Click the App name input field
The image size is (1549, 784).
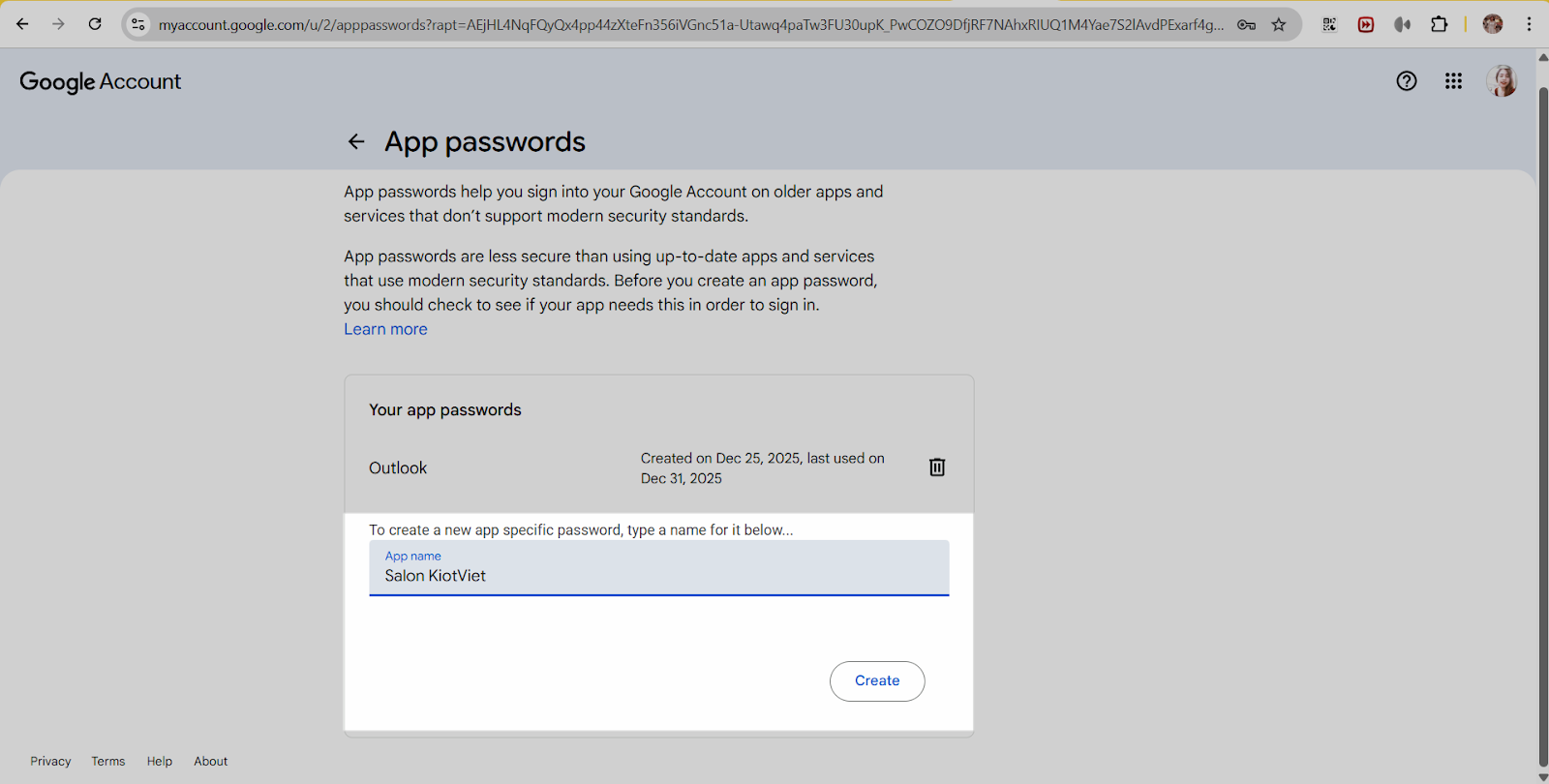click(658, 575)
